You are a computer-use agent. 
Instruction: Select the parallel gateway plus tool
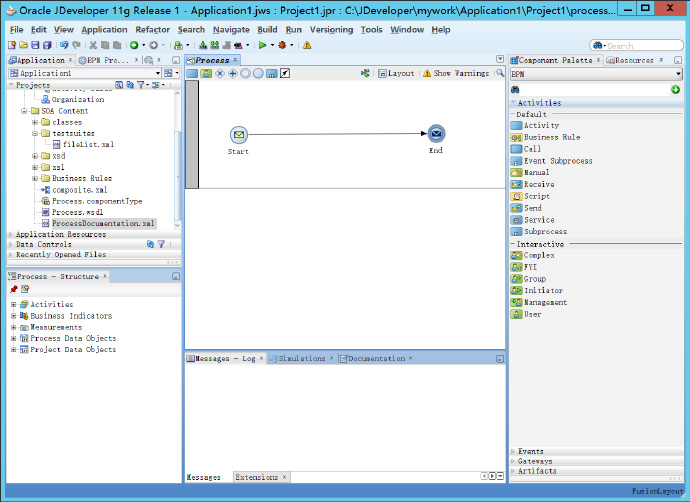click(233, 73)
